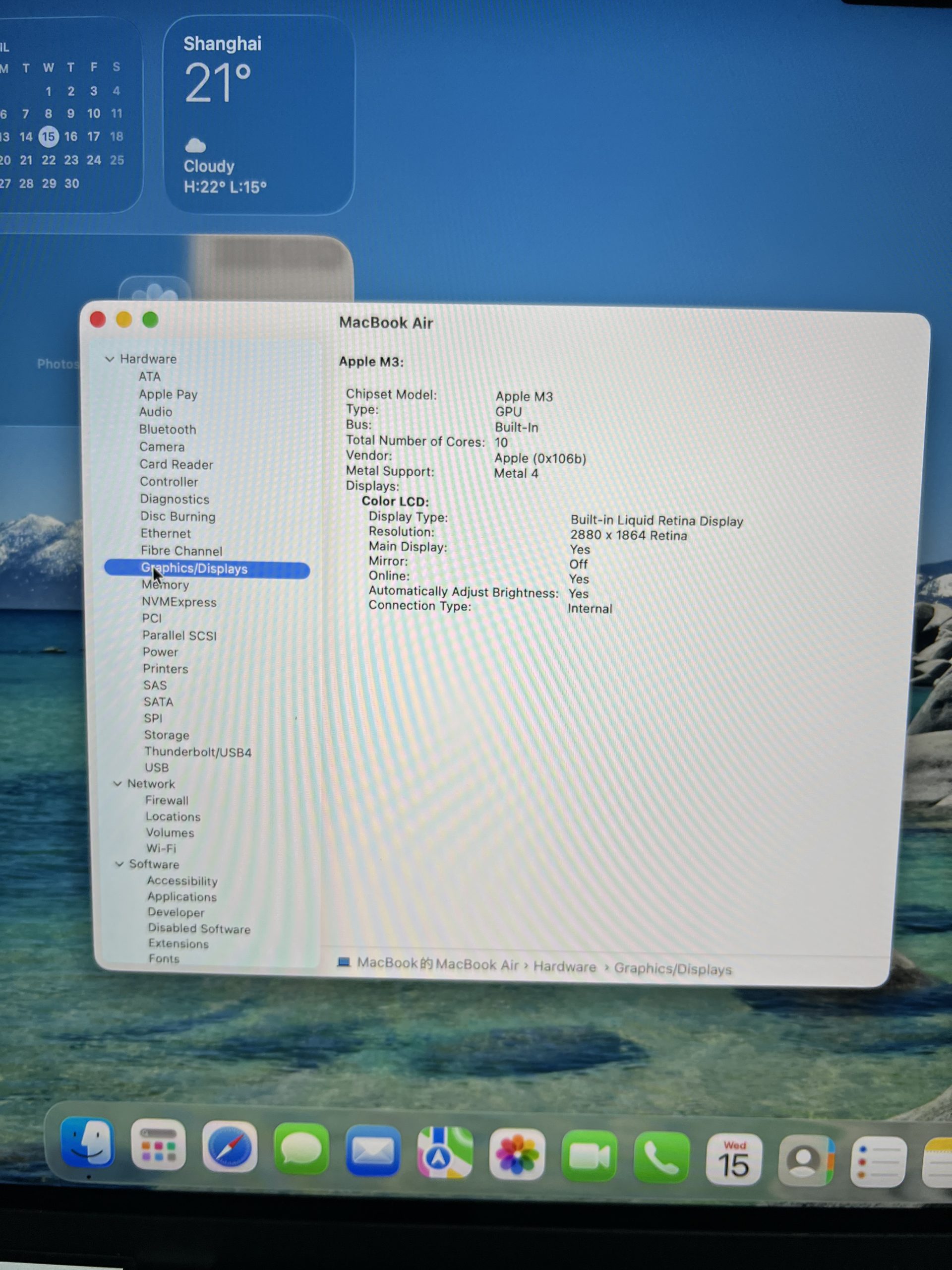Collapse the Hardware section chevron
This screenshot has width=952, height=1270.
[110, 359]
